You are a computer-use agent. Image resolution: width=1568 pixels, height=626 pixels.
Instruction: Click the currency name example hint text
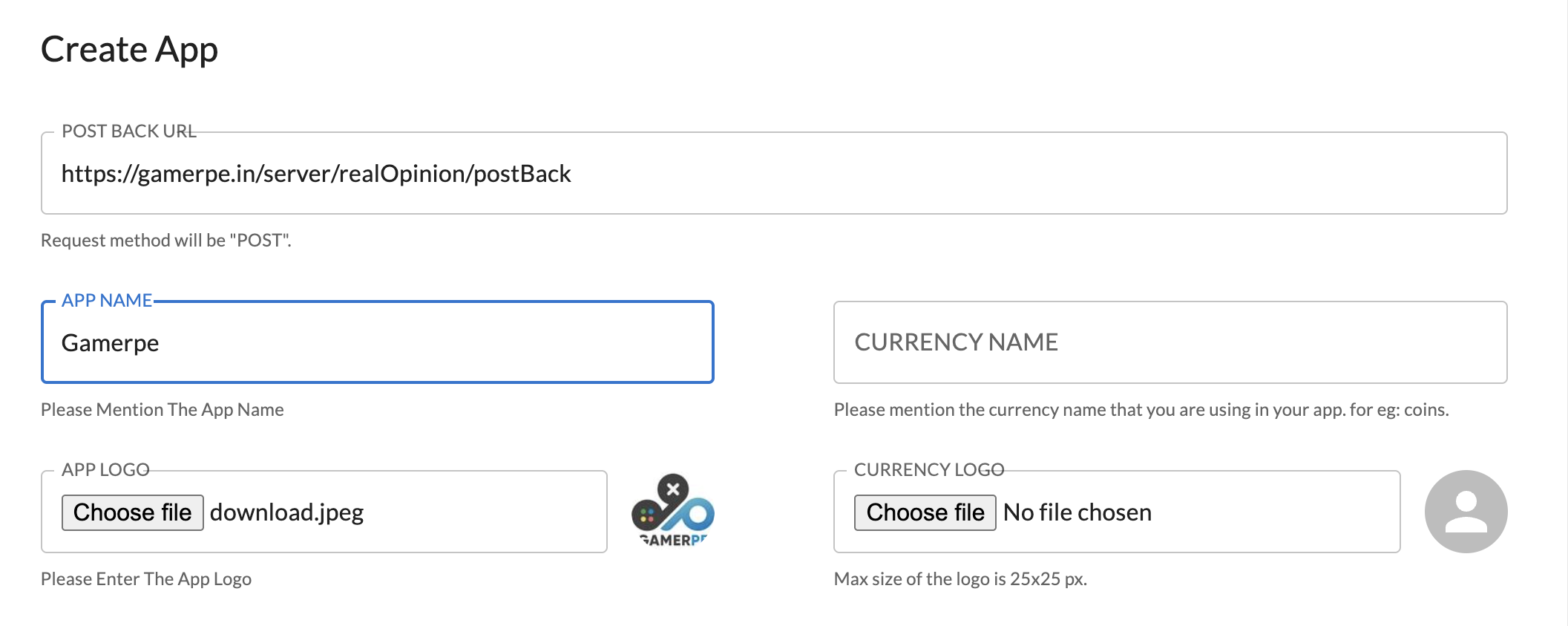(x=1141, y=410)
